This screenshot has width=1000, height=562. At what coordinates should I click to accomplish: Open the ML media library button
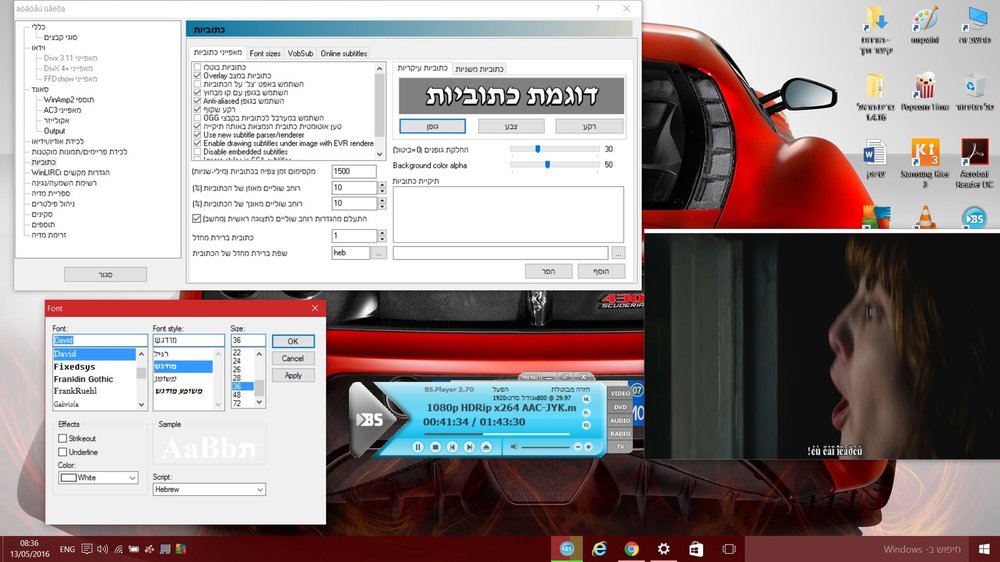pos(586,399)
